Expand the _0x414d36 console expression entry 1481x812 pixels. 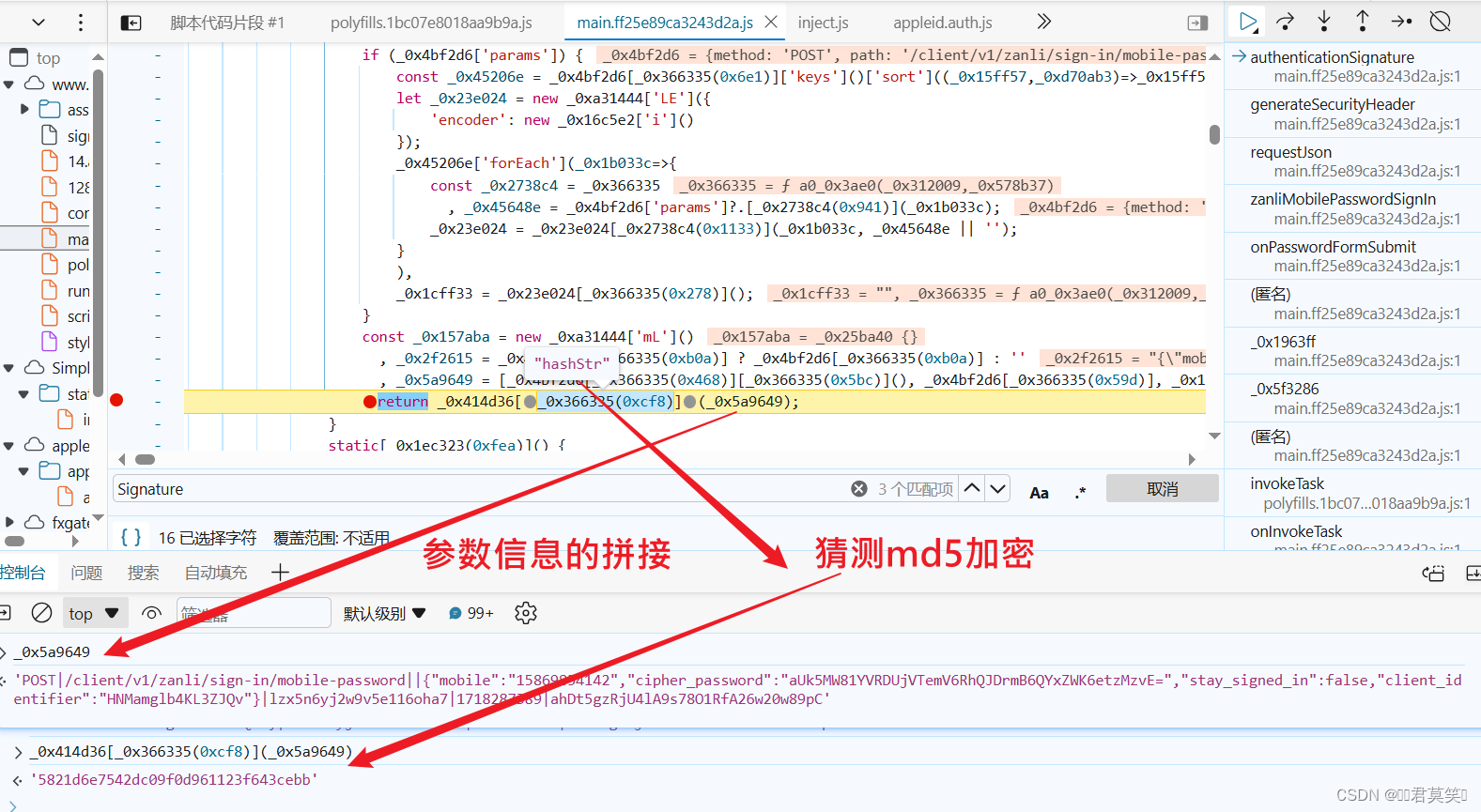(18, 751)
